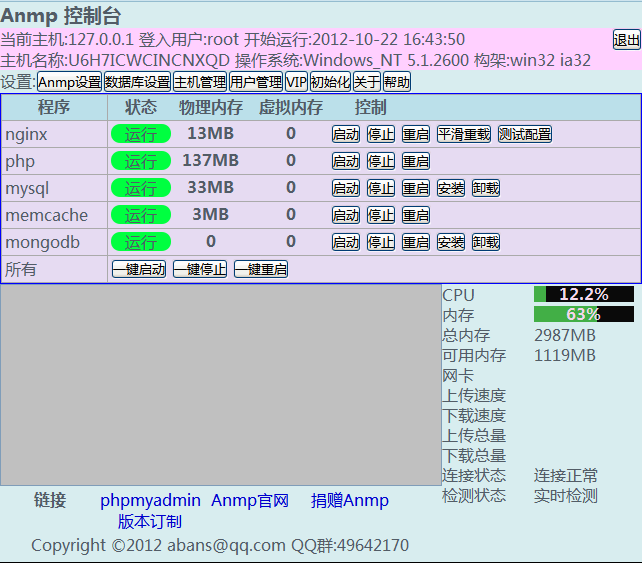The height and width of the screenshot is (563, 642).
Task: Click the 1119MB available memory value
Action: click(565, 355)
